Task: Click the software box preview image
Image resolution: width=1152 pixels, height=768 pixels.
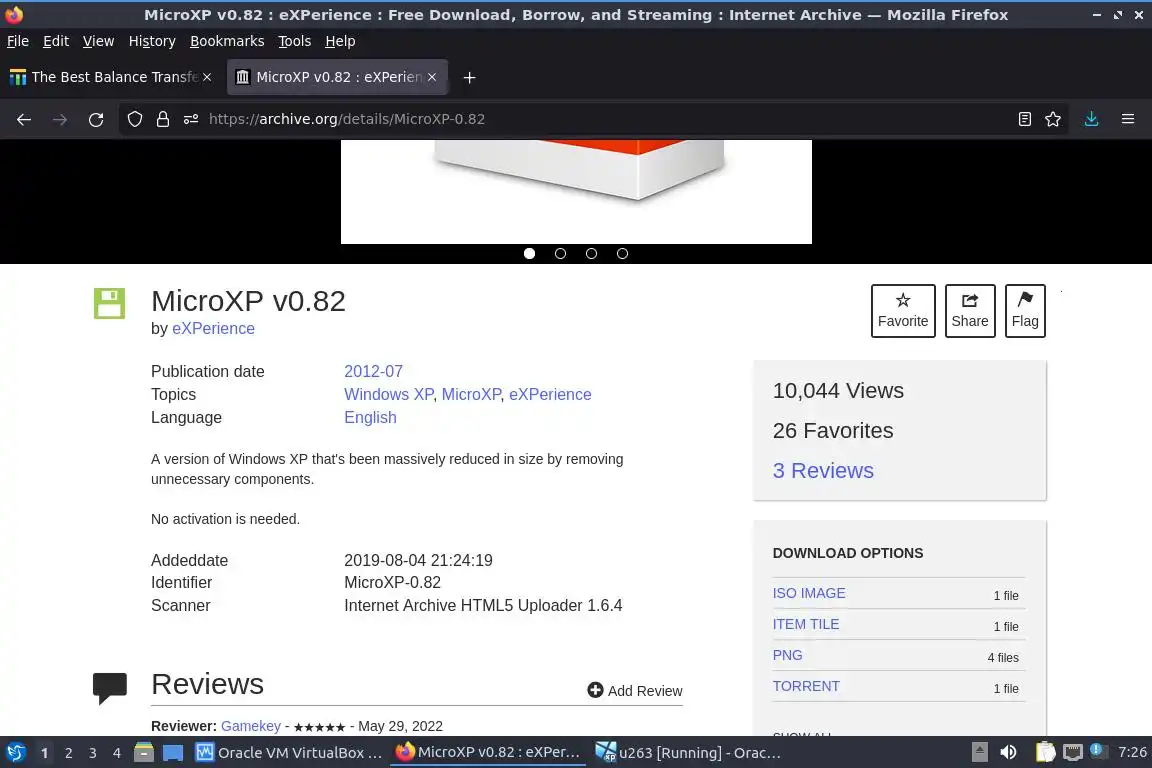Action: pos(576,192)
